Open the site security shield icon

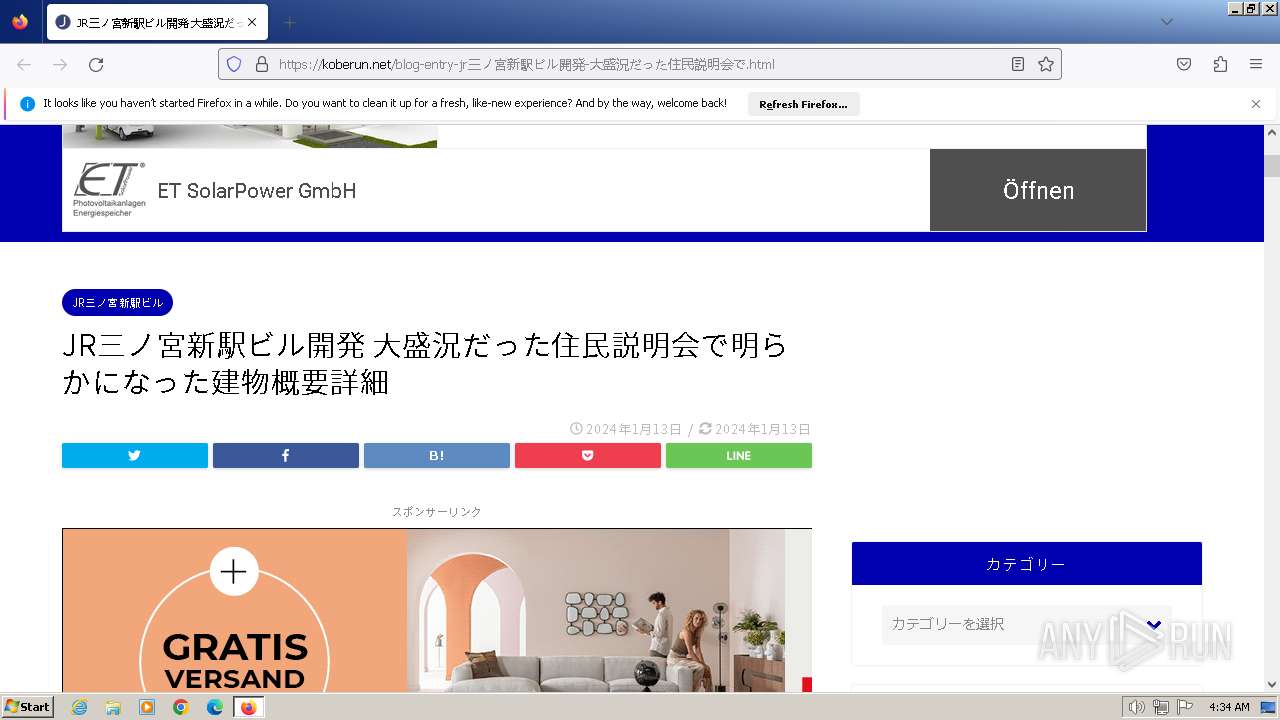234,64
